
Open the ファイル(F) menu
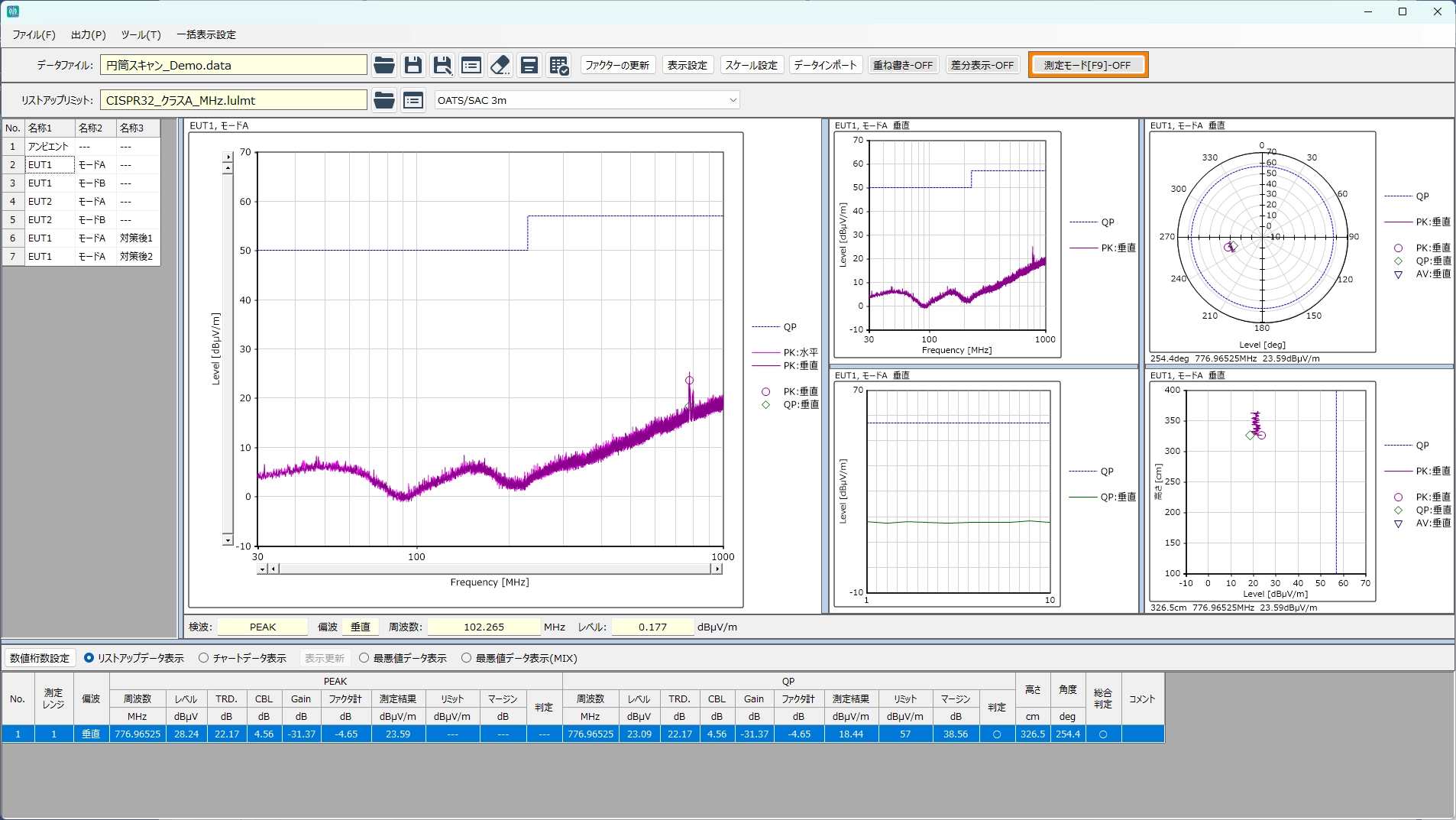tap(34, 34)
